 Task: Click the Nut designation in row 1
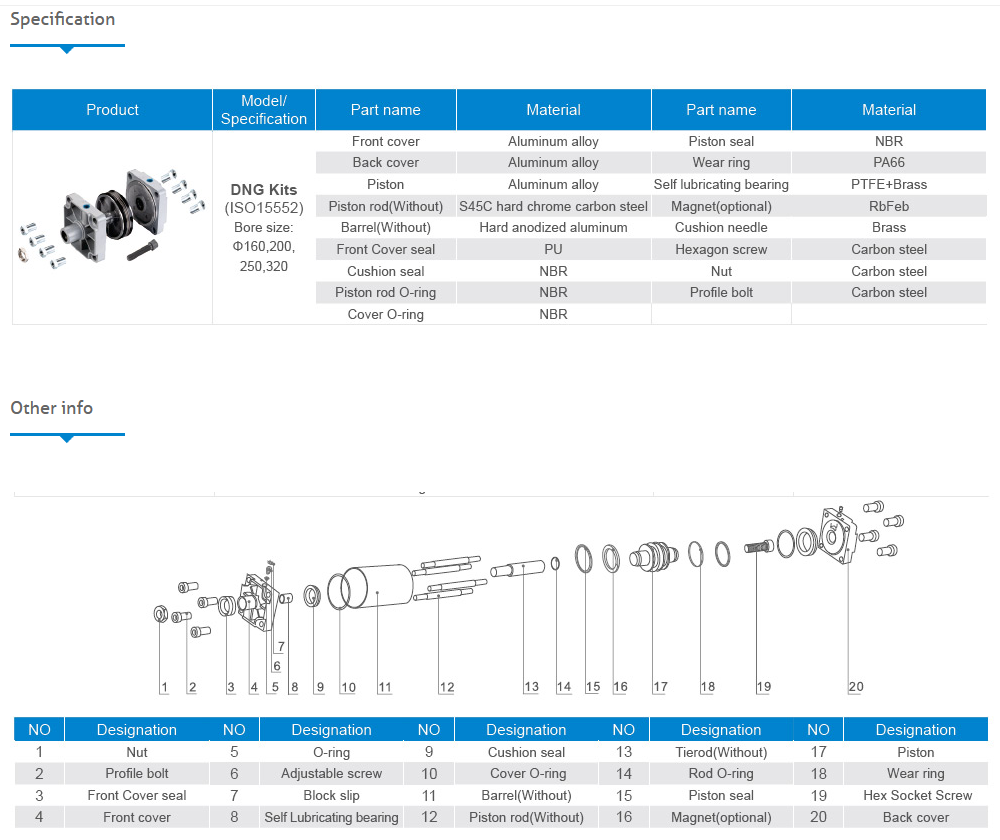pyautogui.click(x=137, y=753)
